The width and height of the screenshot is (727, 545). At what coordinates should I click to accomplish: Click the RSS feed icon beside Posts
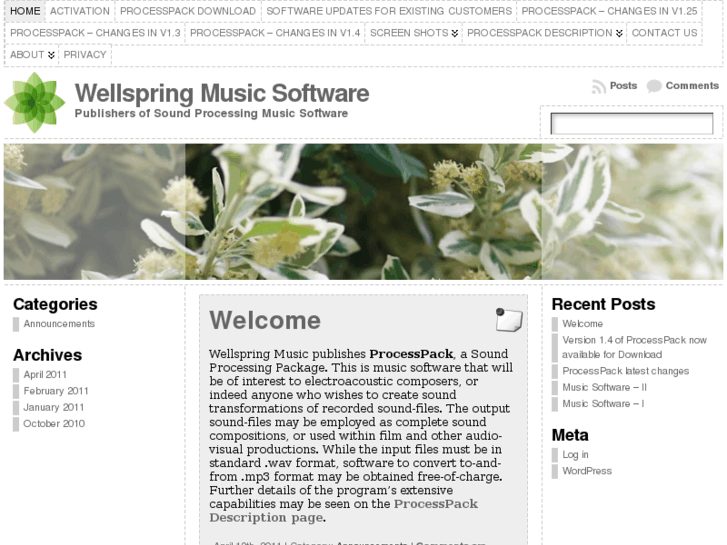tap(599, 86)
